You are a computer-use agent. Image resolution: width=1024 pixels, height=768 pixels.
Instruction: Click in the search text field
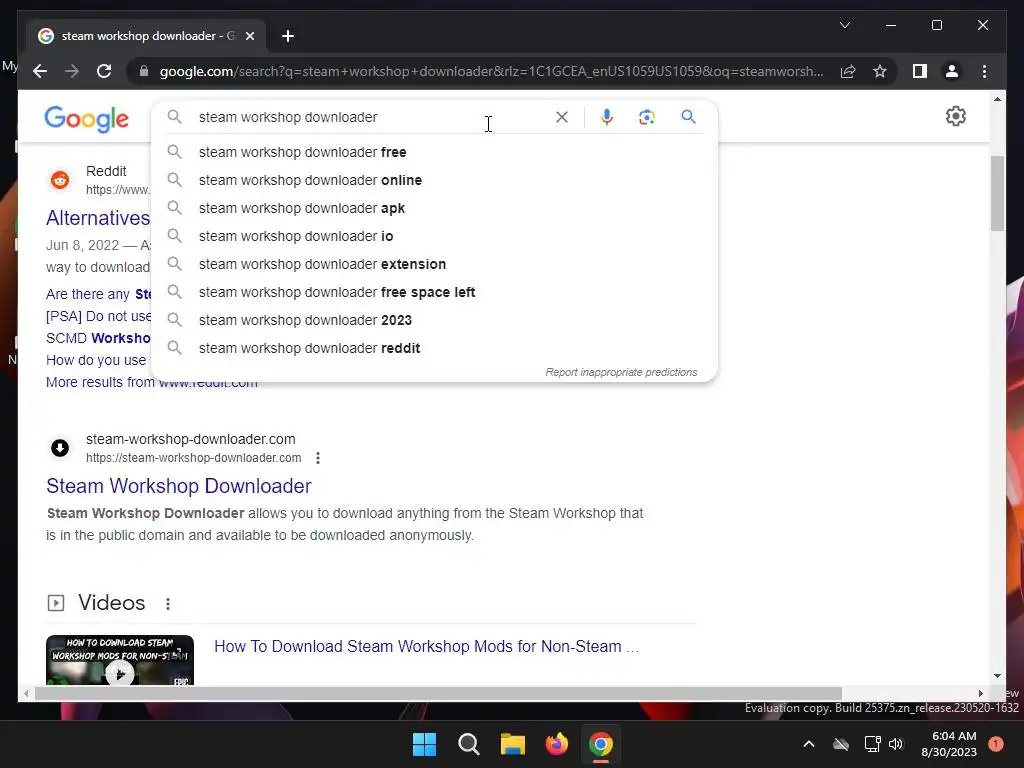pyautogui.click(x=372, y=117)
